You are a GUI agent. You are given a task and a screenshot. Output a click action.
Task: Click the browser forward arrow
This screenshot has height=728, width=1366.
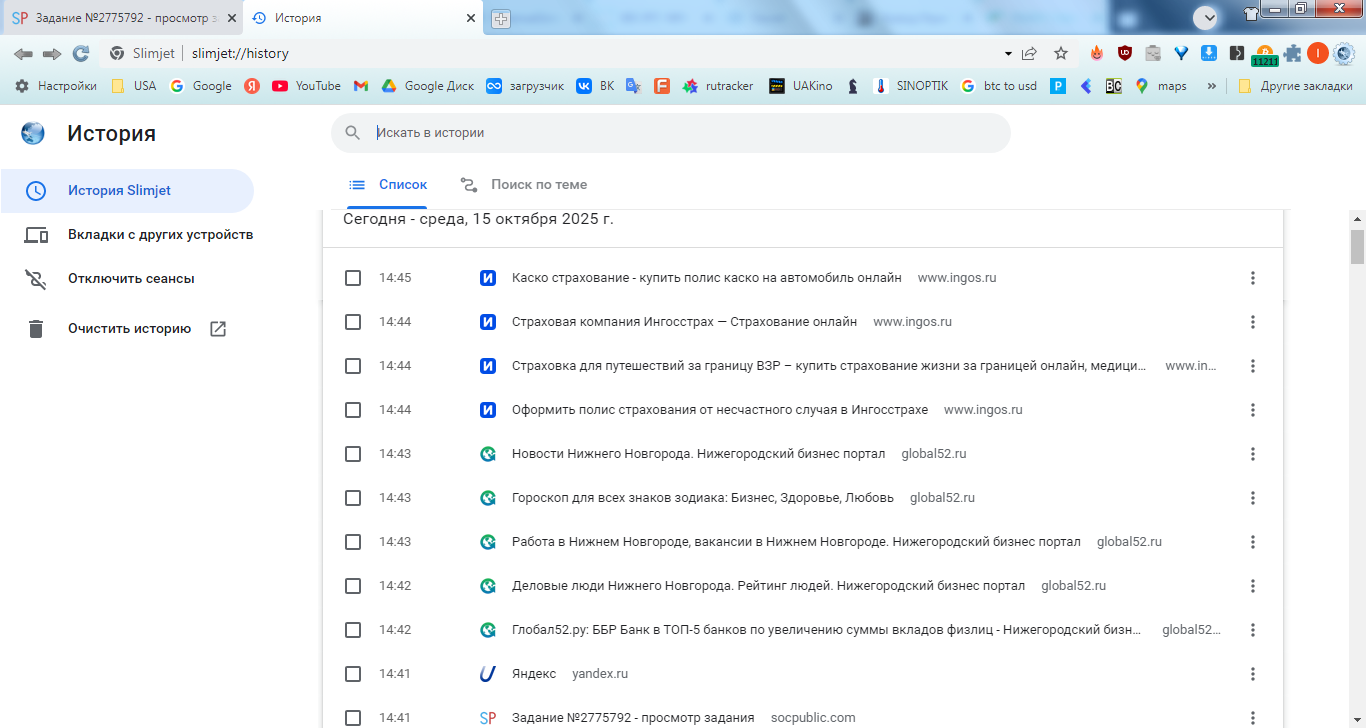click(x=52, y=54)
